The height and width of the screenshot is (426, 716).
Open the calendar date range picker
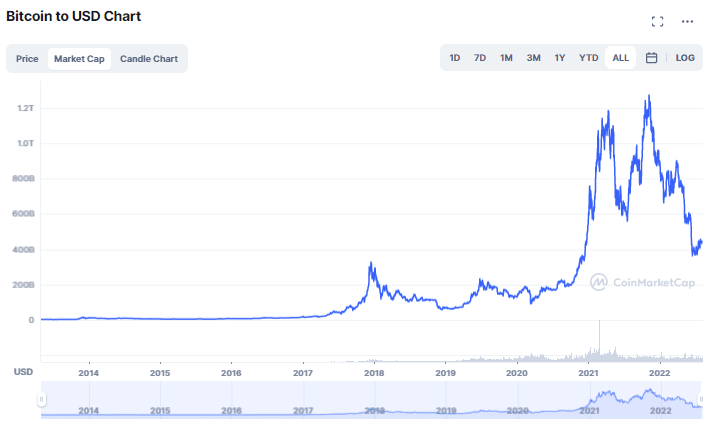click(x=651, y=58)
